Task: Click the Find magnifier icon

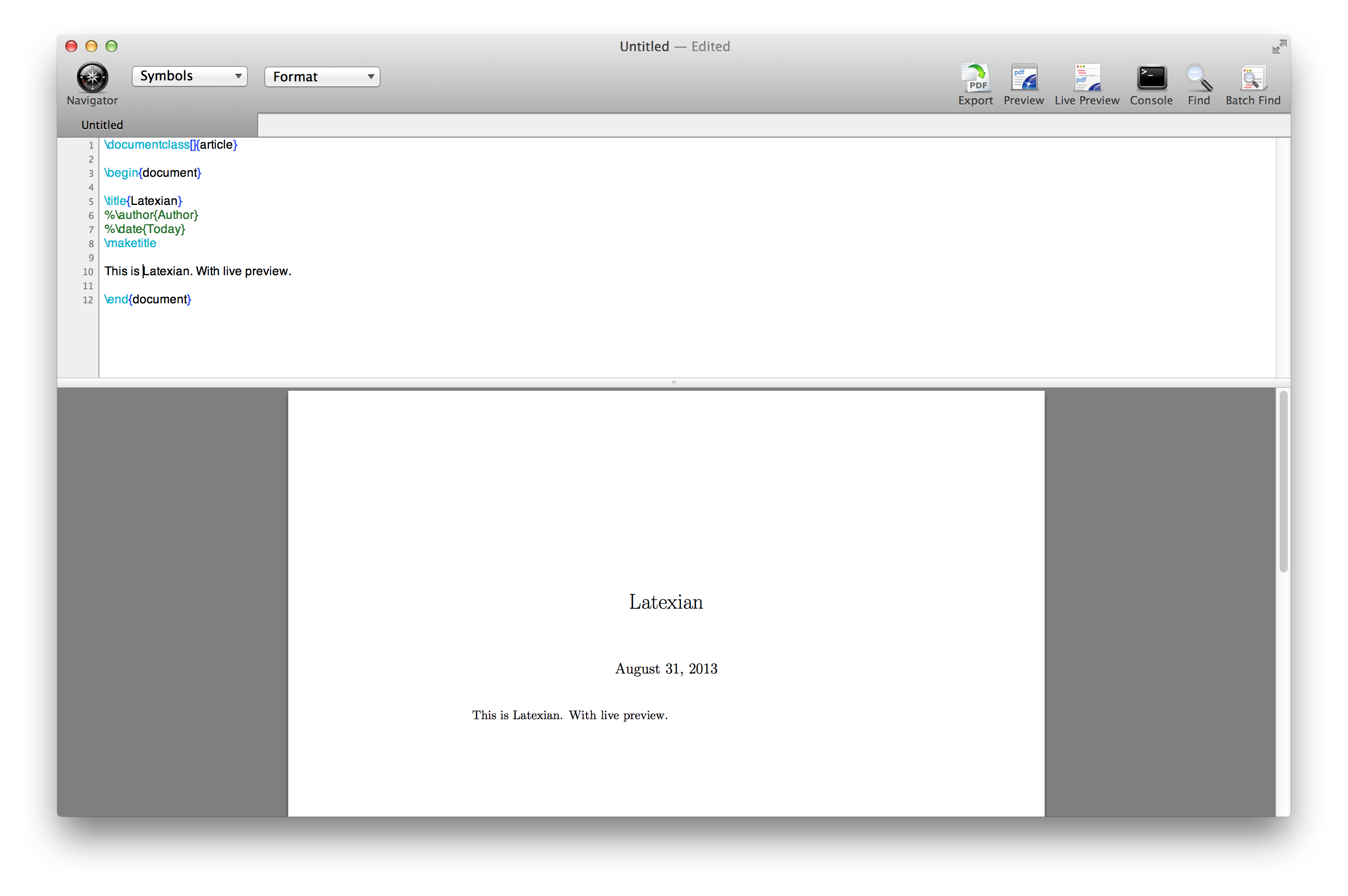Action: (x=1198, y=78)
